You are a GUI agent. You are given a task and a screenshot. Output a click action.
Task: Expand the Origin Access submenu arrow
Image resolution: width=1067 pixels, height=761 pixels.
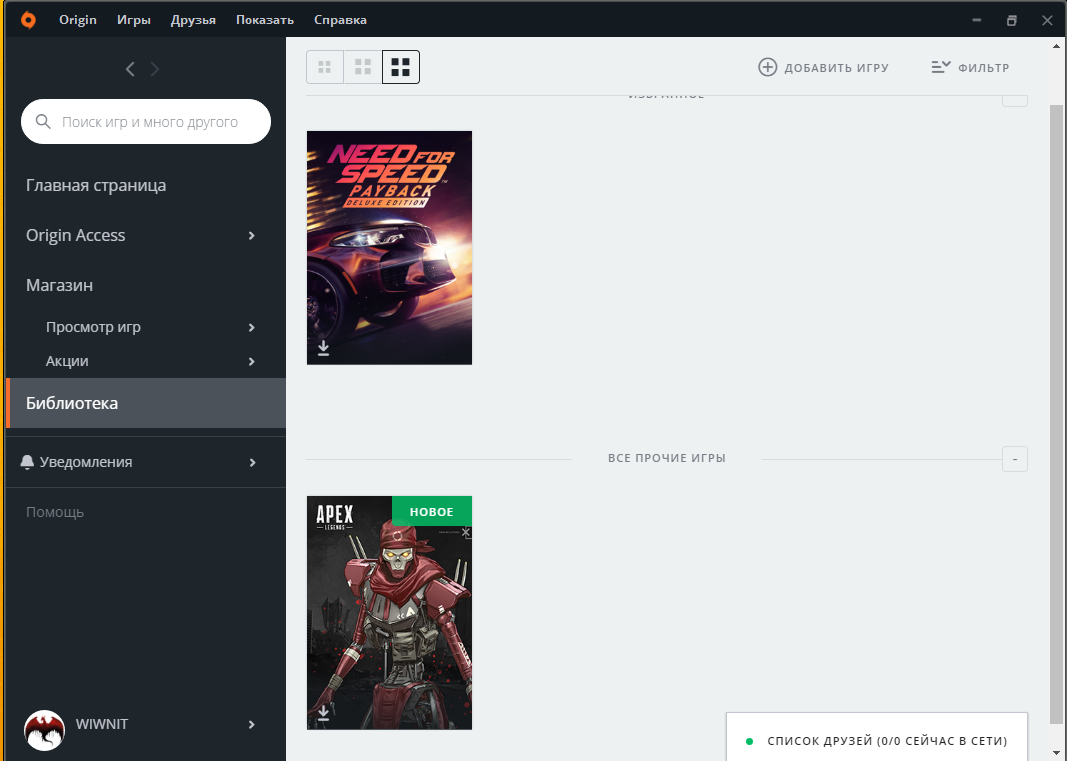tap(252, 236)
